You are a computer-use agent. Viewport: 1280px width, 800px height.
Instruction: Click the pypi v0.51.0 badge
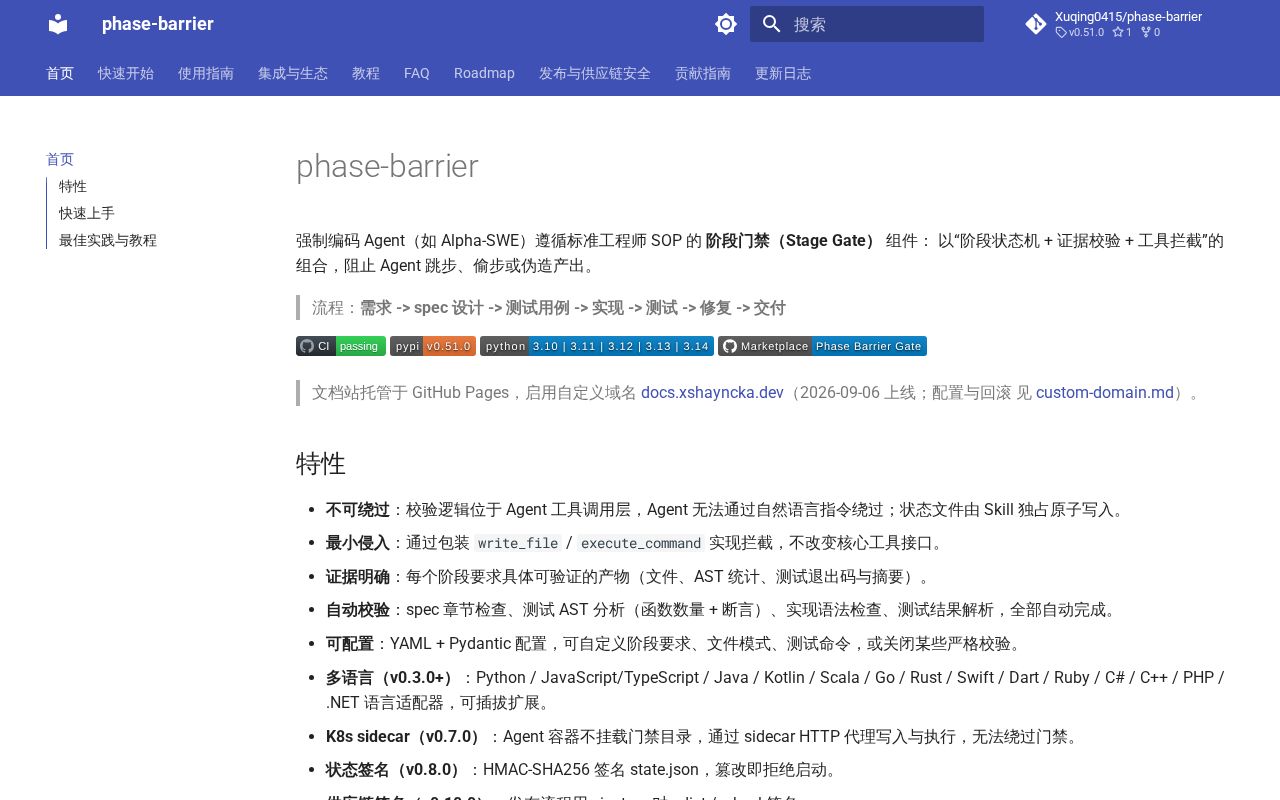pyautogui.click(x=433, y=346)
